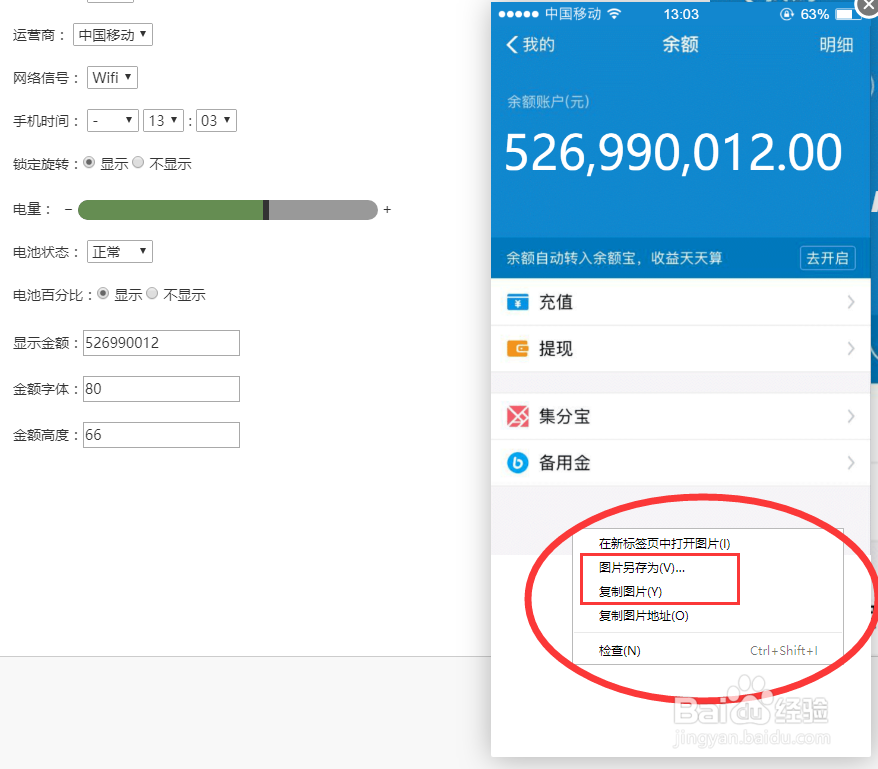Tap 明细 in the phone header
878x769 pixels.
(x=836, y=44)
